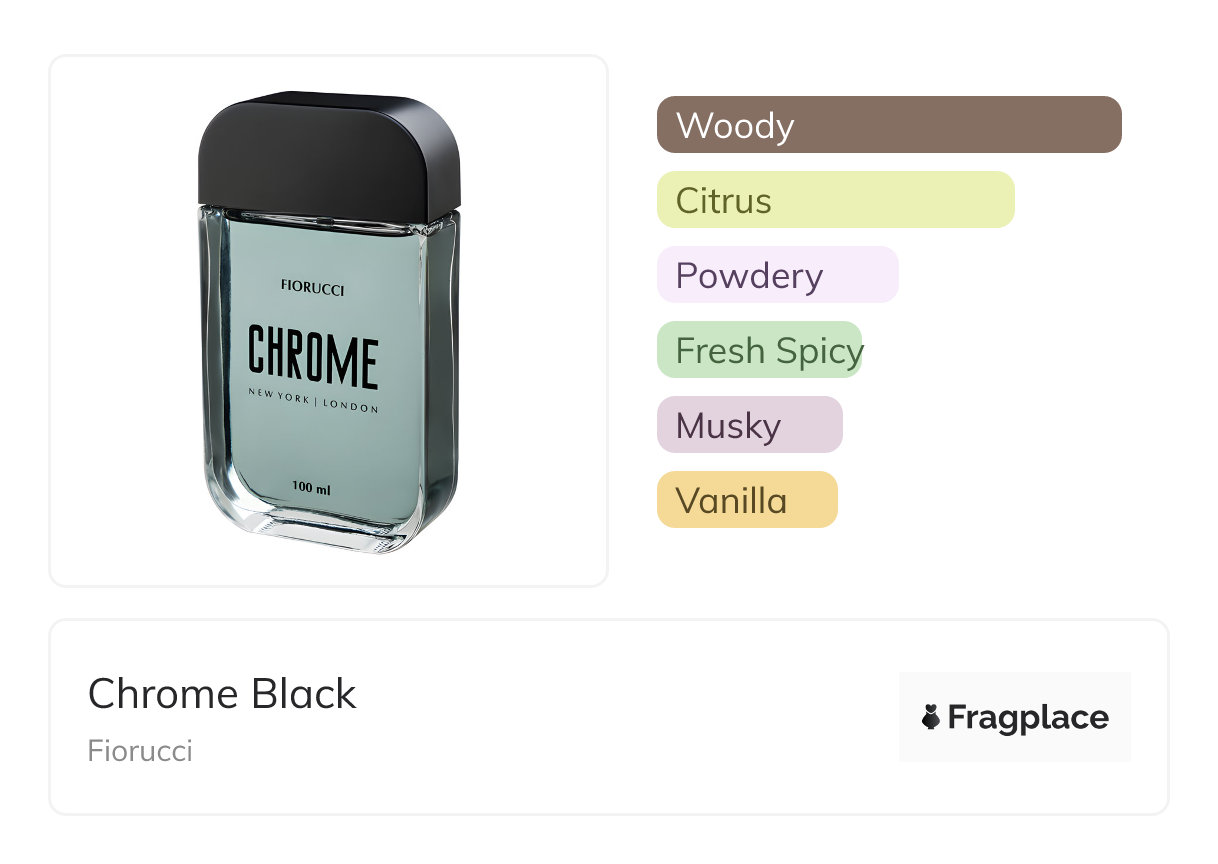The image size is (1218, 864).
Task: Click the Musky accord bar
Action: [749, 425]
